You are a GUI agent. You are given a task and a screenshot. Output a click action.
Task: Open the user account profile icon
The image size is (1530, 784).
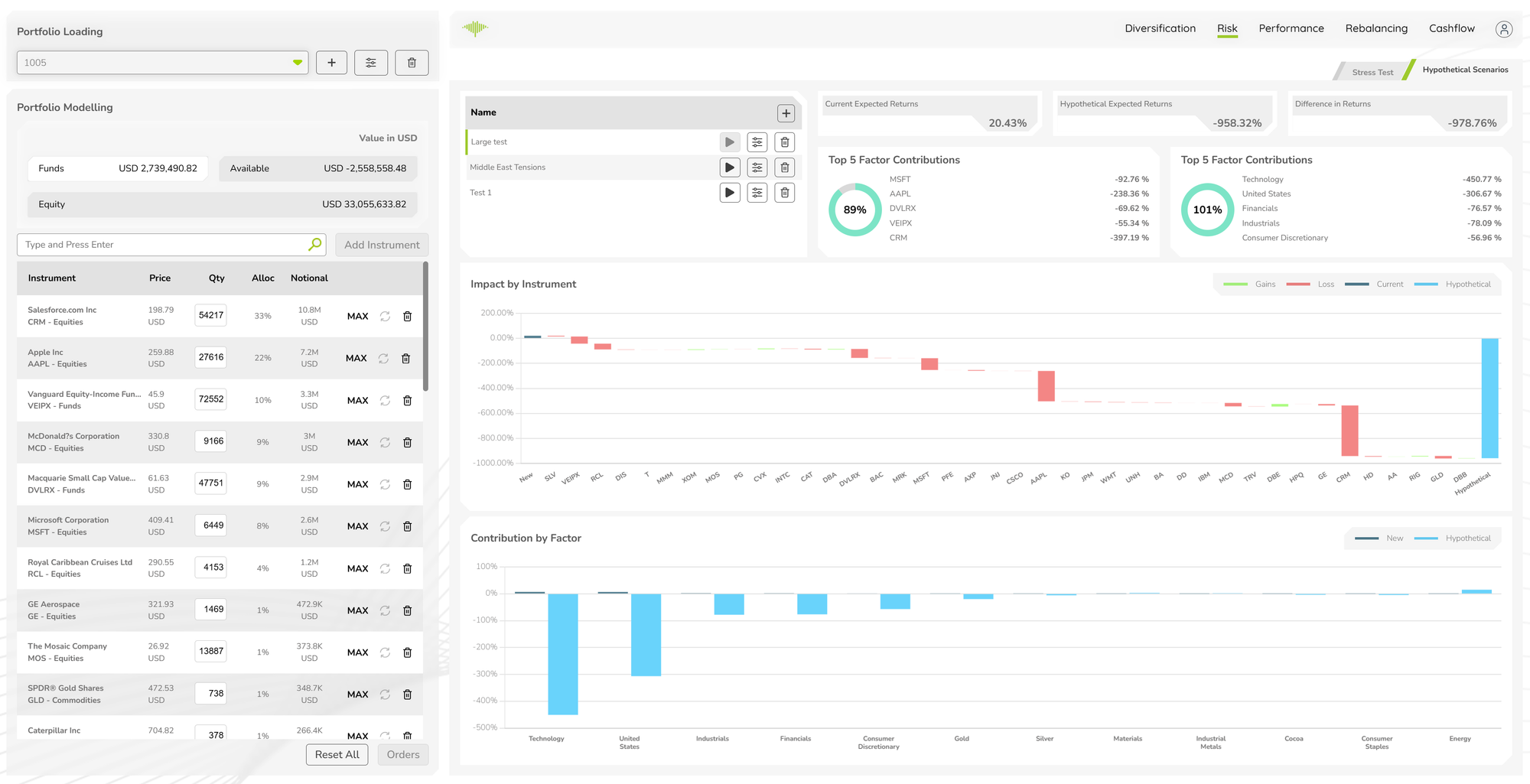click(1504, 28)
